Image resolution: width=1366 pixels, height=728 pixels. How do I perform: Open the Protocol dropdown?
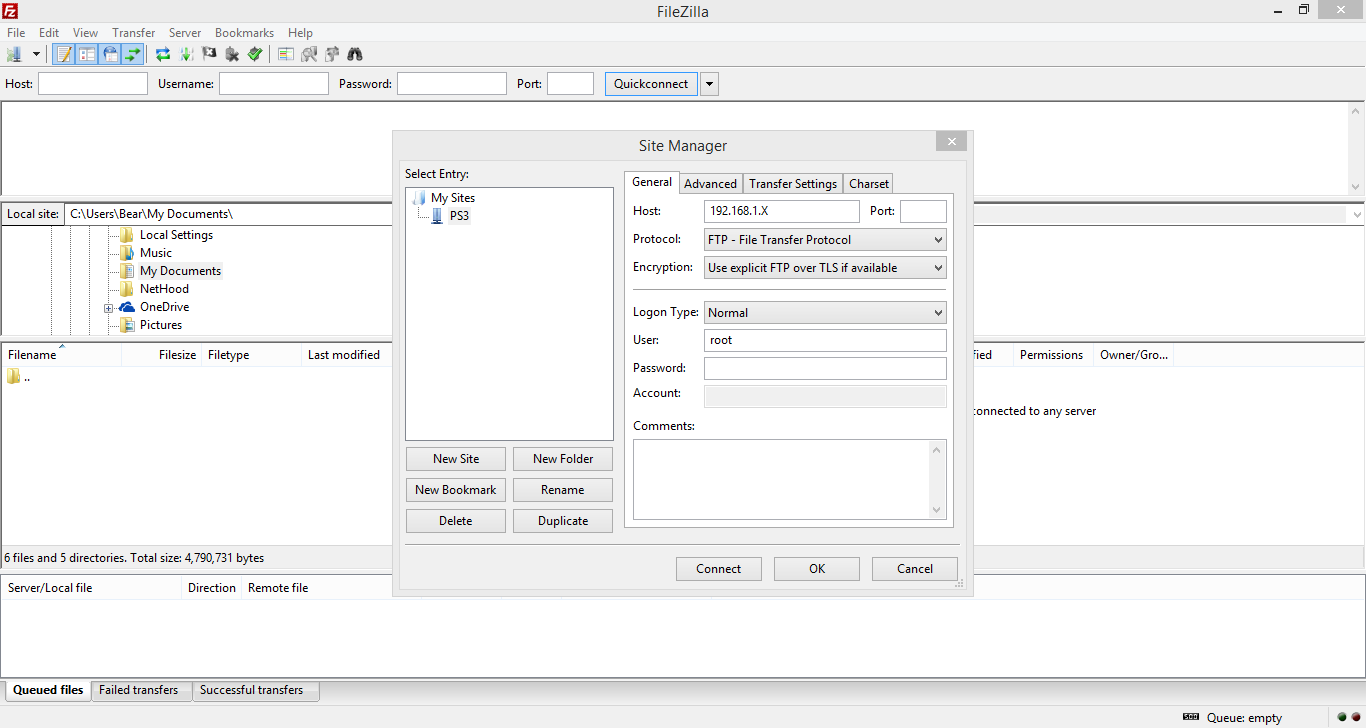pos(825,240)
